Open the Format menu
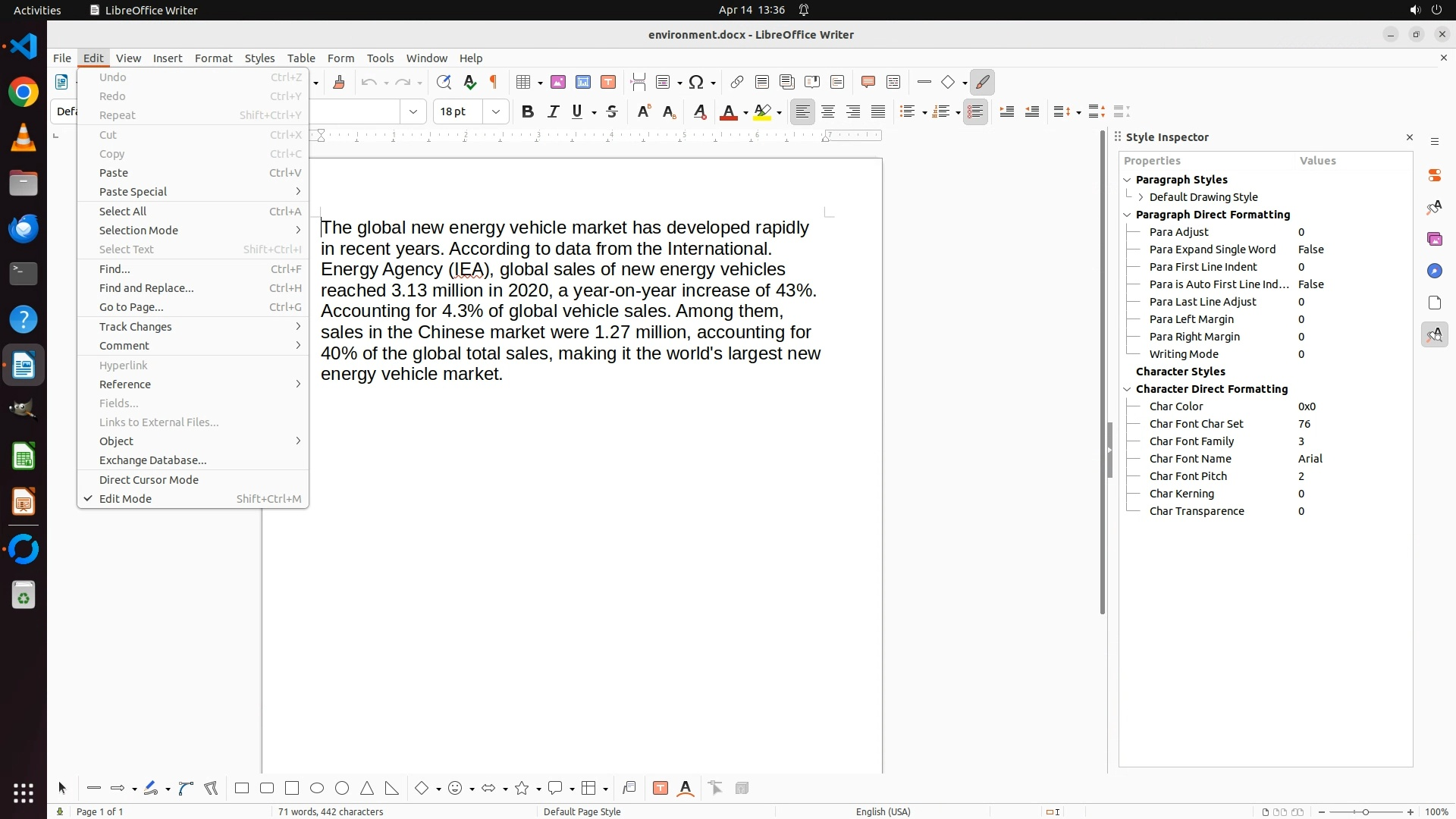The width and height of the screenshot is (1456, 819). pyautogui.click(x=213, y=58)
